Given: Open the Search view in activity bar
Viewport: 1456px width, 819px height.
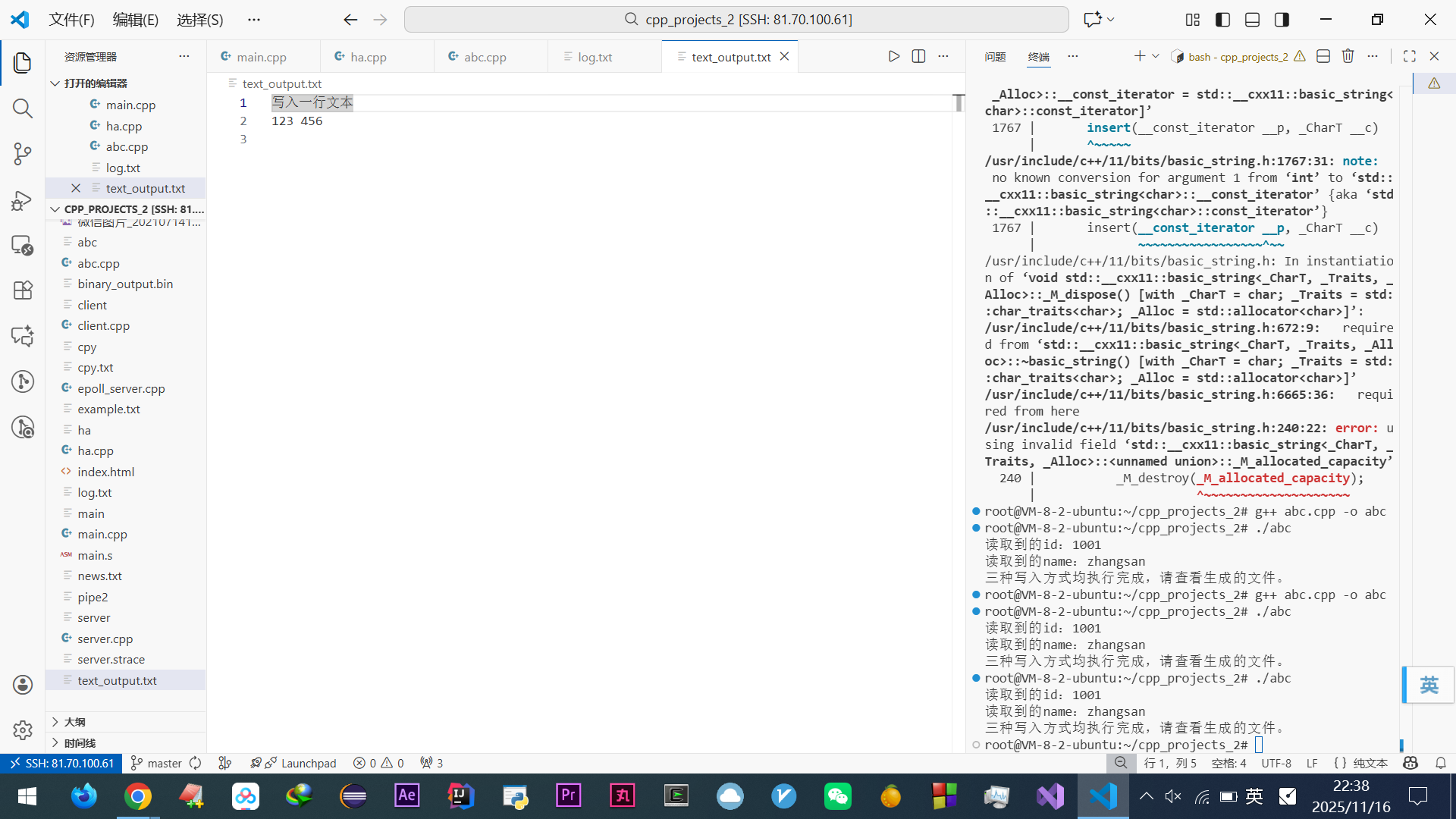Looking at the screenshot, I should point(23,108).
